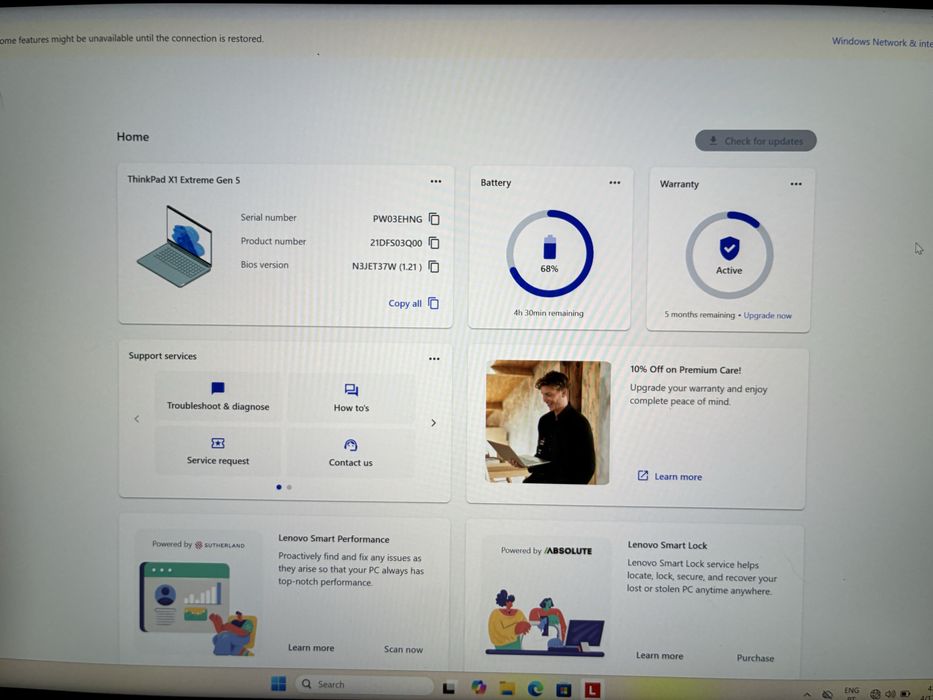Open the Contact us tile
The height and width of the screenshot is (700, 933).
350,453
